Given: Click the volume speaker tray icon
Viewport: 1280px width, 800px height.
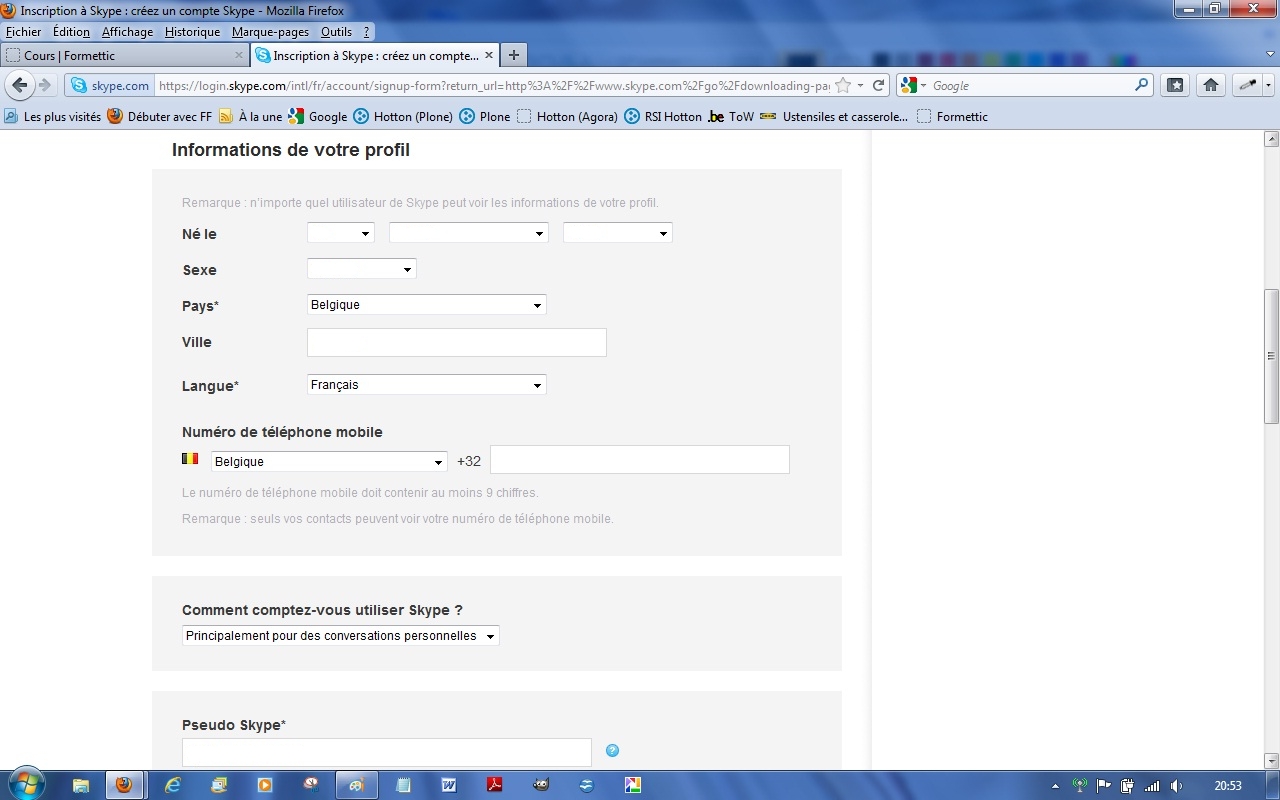Looking at the screenshot, I should pyautogui.click(x=1176, y=786).
